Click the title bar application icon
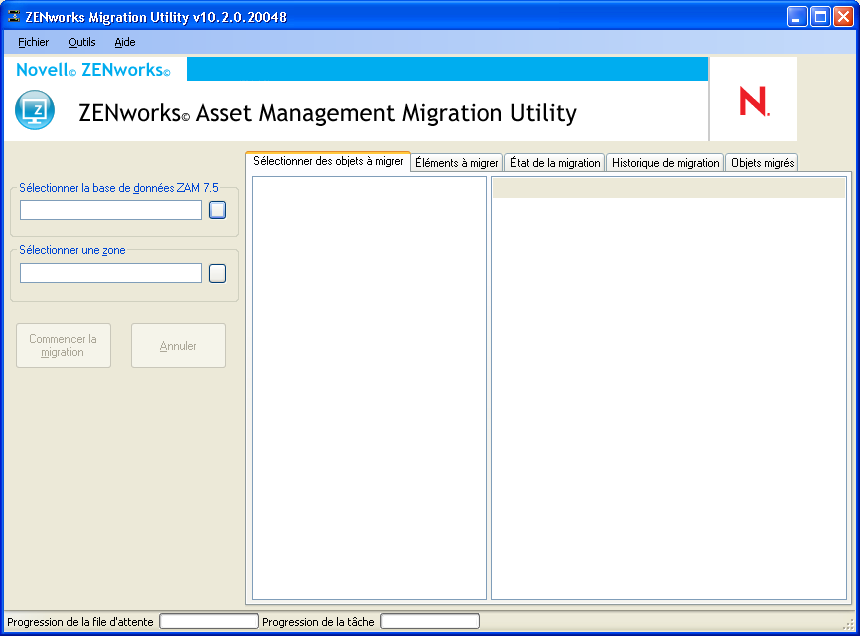 click(x=14, y=16)
